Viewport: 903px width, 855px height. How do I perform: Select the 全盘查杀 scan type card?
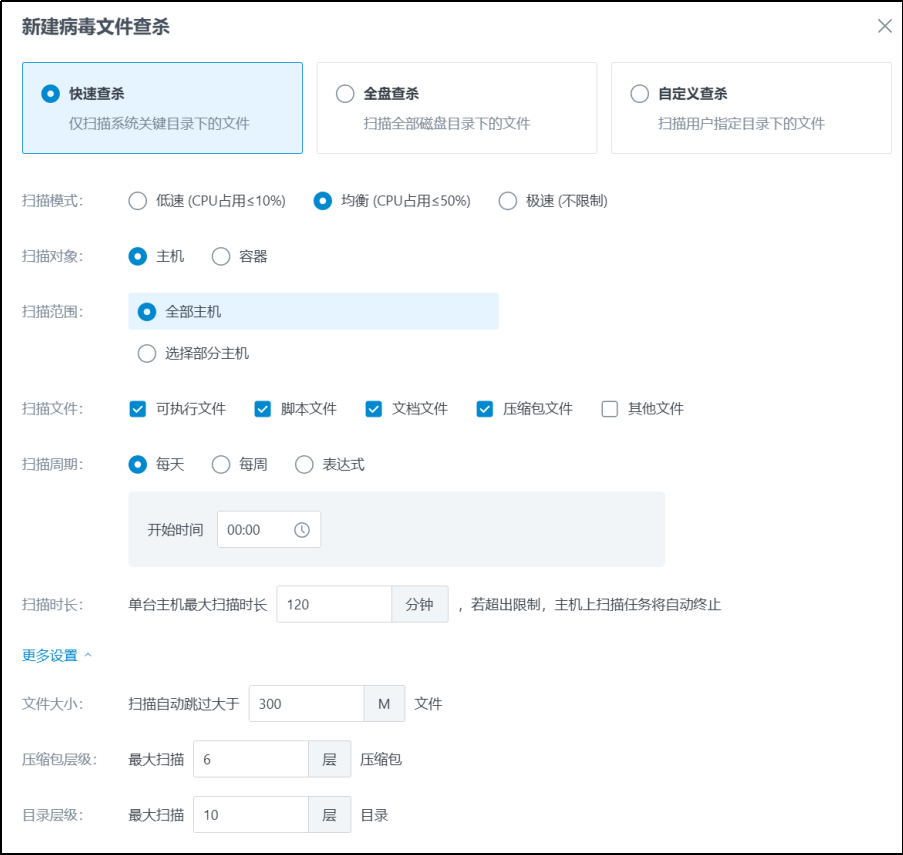[456, 108]
